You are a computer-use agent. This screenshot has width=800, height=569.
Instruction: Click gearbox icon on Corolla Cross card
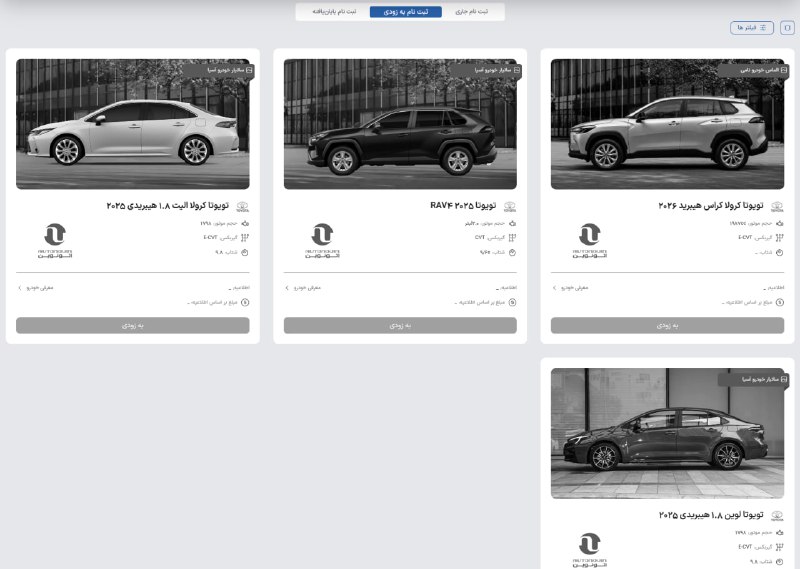[x=780, y=237]
